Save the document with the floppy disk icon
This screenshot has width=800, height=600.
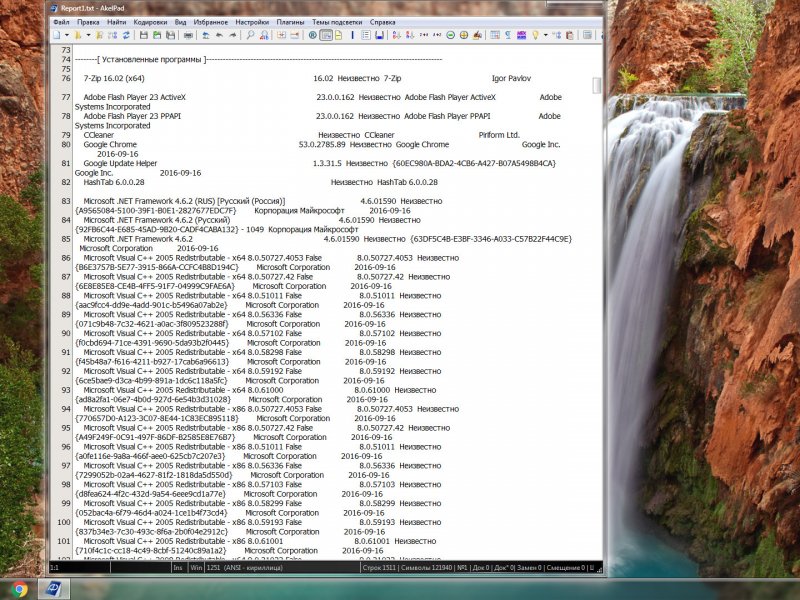tap(143, 35)
